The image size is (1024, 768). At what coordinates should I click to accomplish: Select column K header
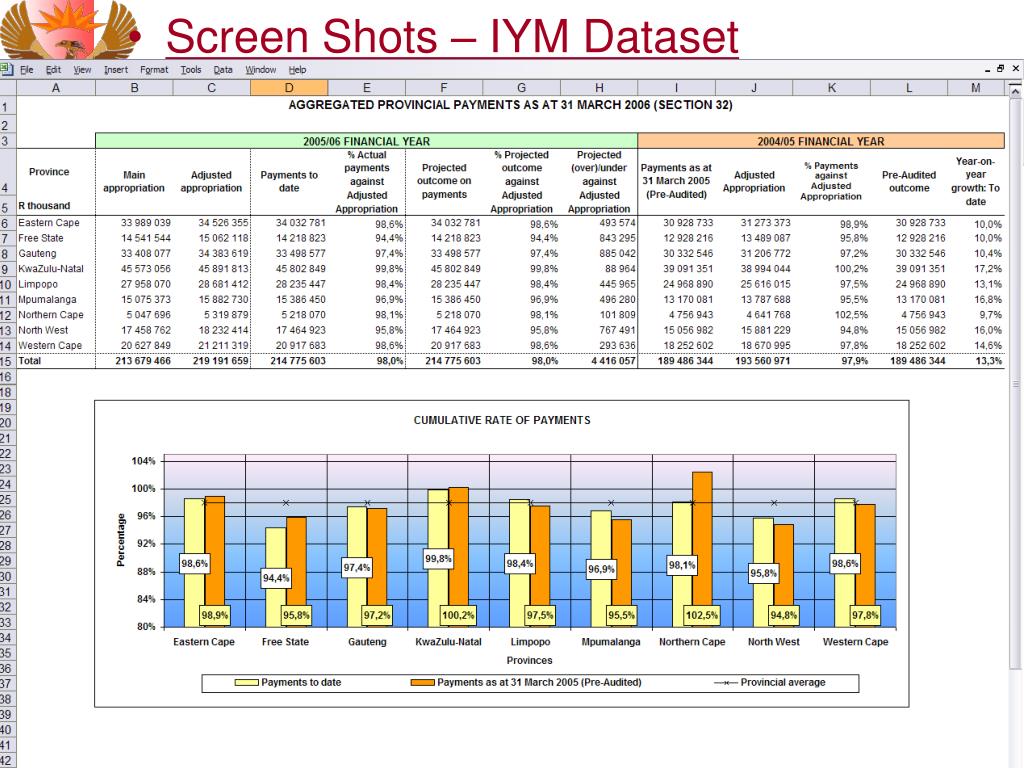[831, 88]
